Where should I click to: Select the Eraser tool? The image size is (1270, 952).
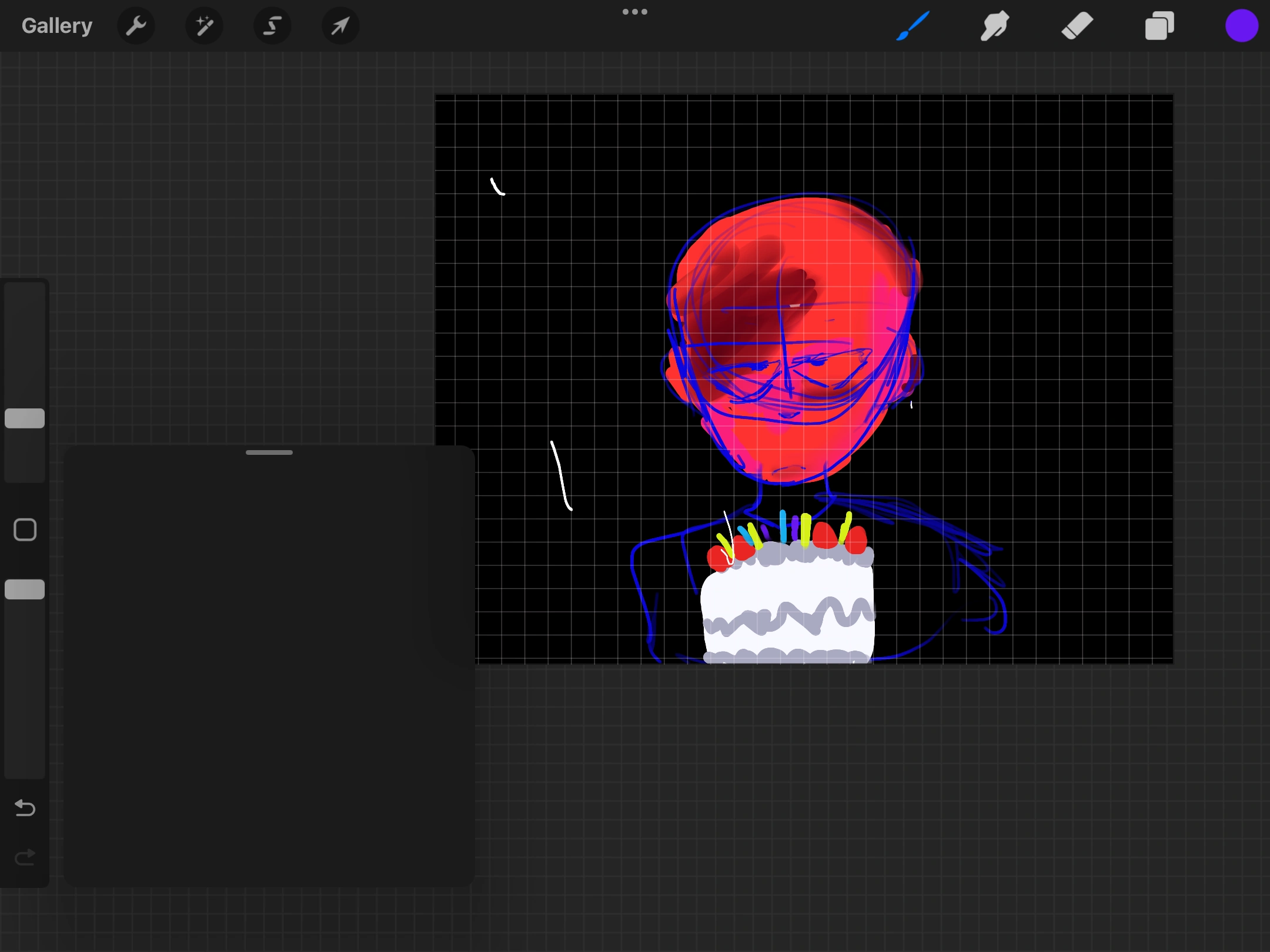tap(1078, 25)
